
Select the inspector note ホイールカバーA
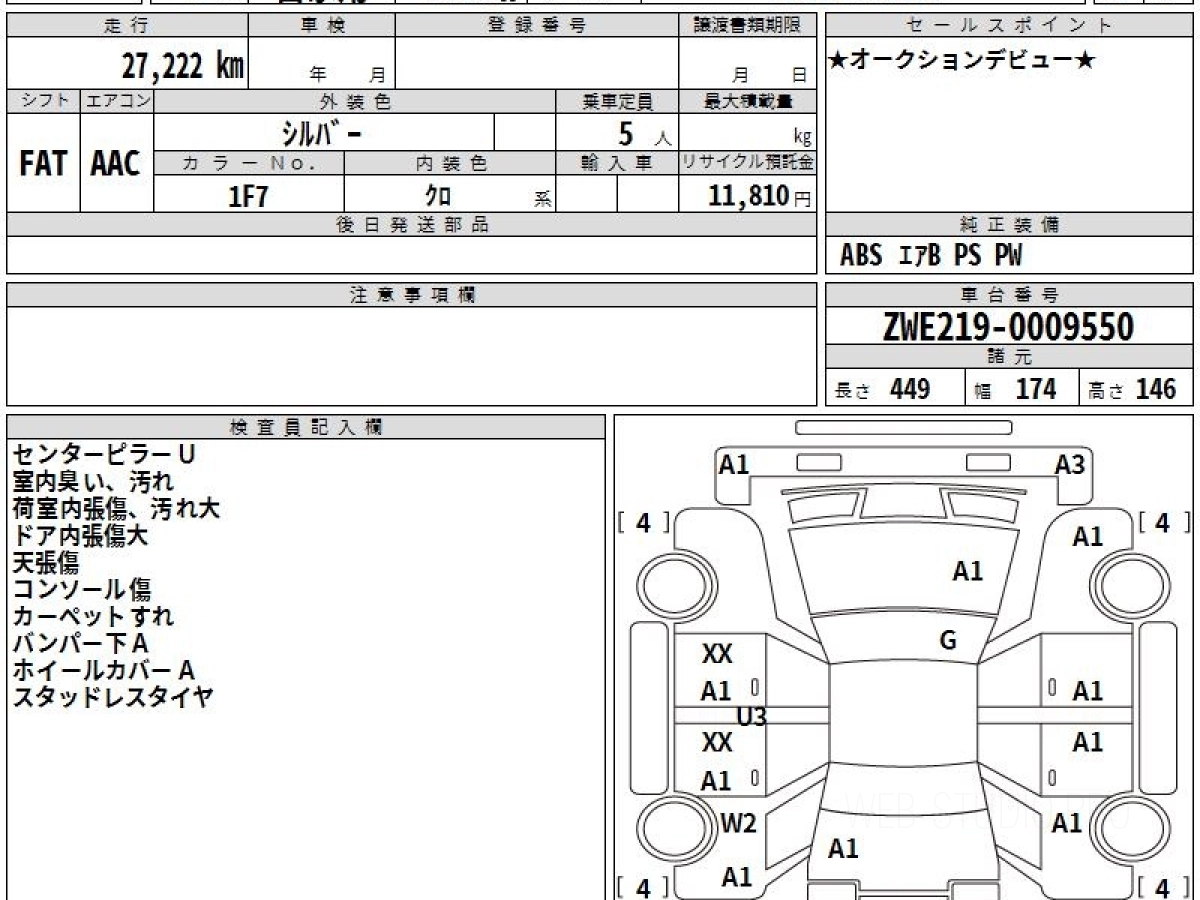(x=103, y=670)
